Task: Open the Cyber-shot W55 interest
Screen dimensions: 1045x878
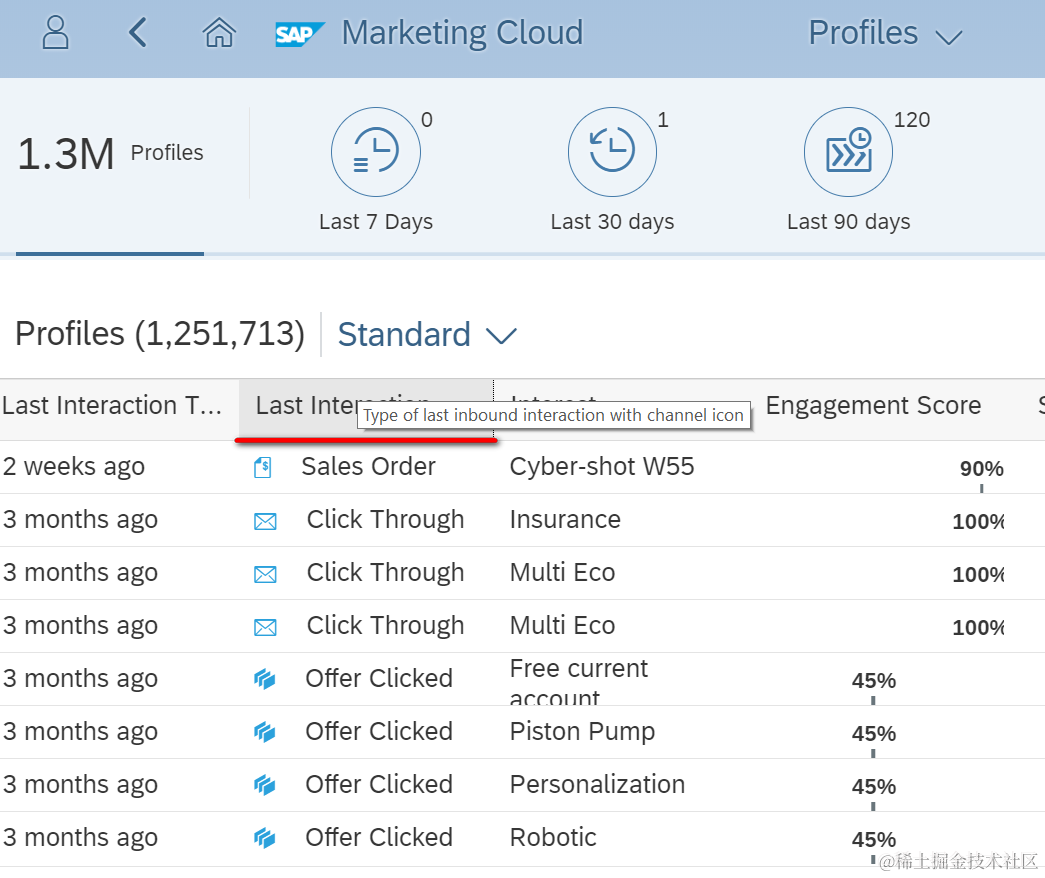Action: pos(601,467)
